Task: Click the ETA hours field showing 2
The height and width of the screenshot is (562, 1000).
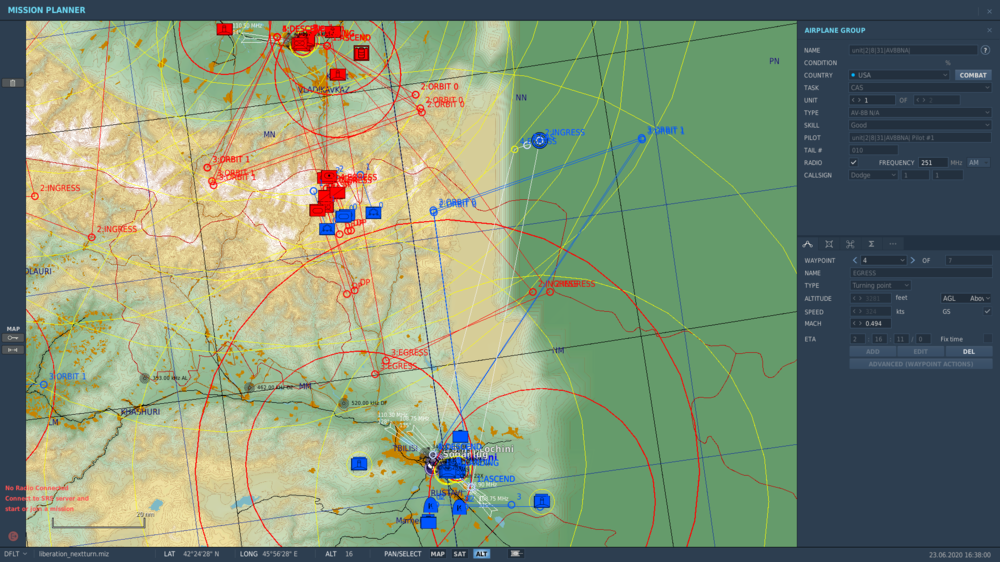Action: tap(858, 339)
